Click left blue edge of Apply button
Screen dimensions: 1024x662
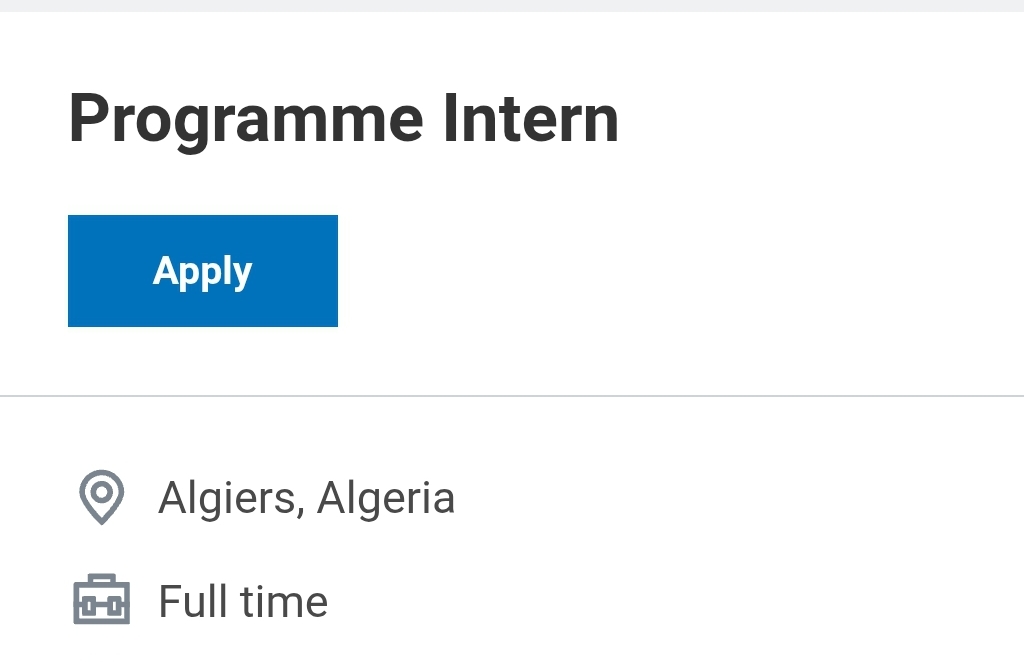(71, 270)
